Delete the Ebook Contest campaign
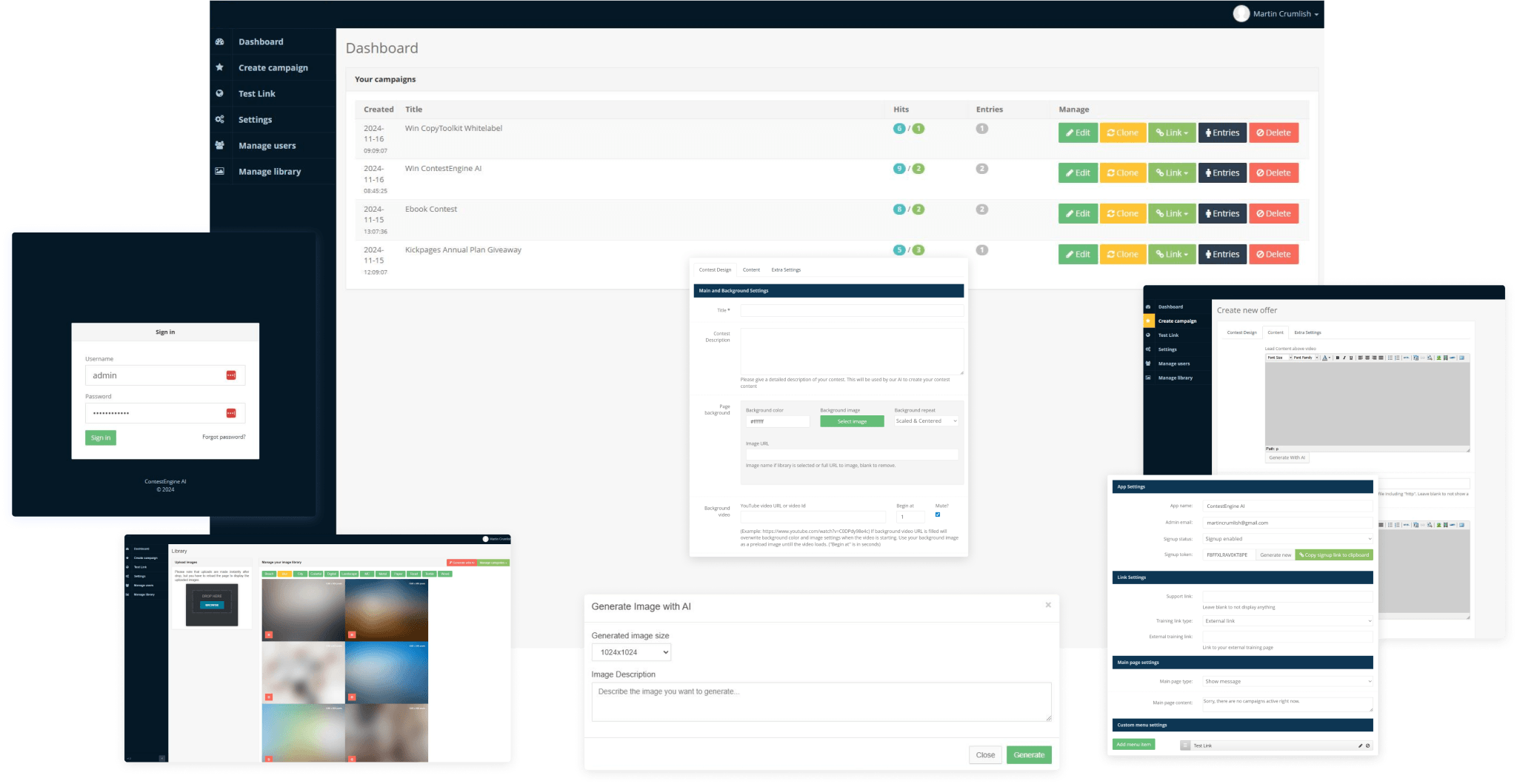 [1274, 213]
